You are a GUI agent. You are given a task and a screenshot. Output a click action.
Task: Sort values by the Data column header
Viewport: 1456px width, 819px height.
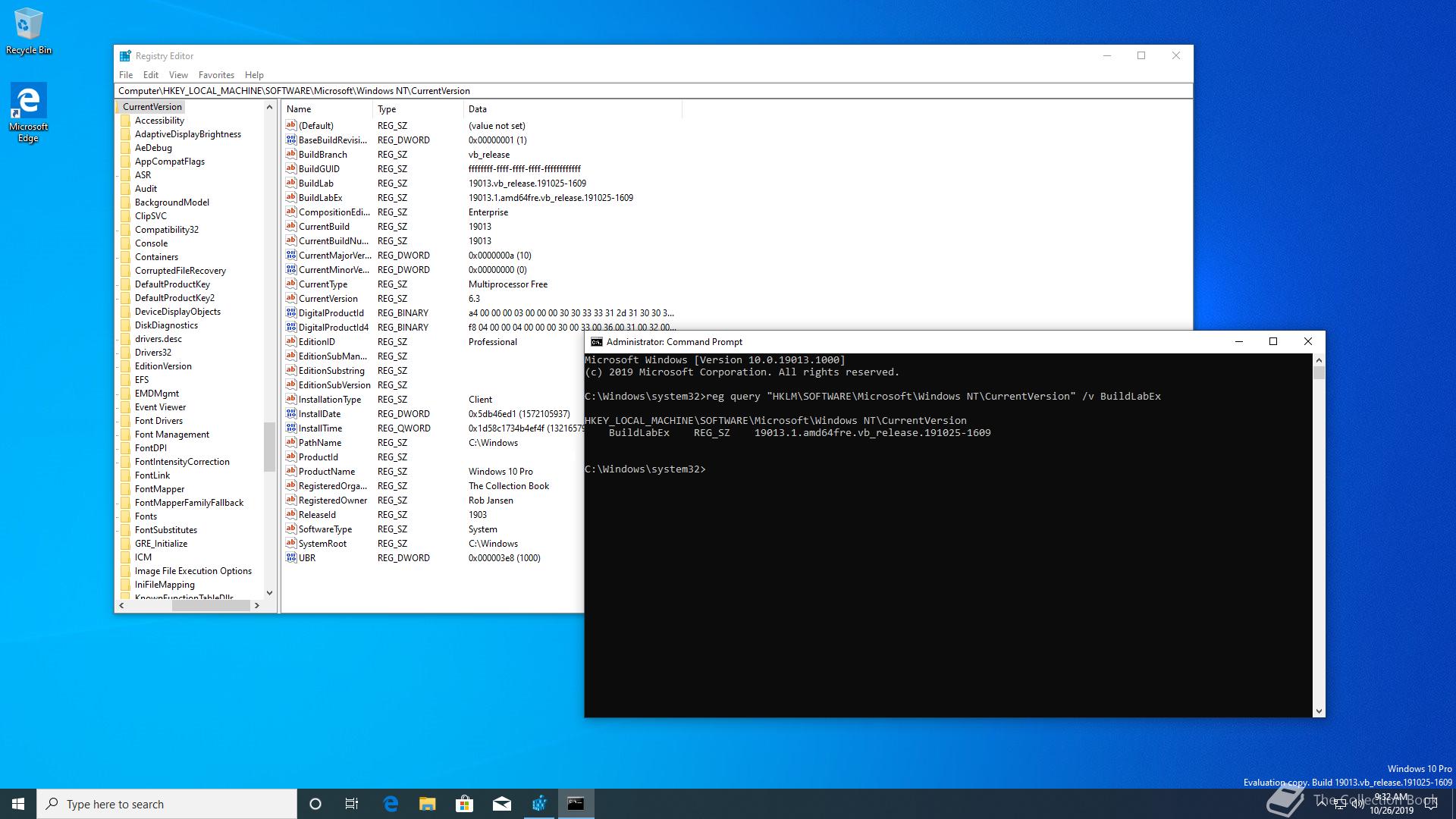(x=573, y=109)
